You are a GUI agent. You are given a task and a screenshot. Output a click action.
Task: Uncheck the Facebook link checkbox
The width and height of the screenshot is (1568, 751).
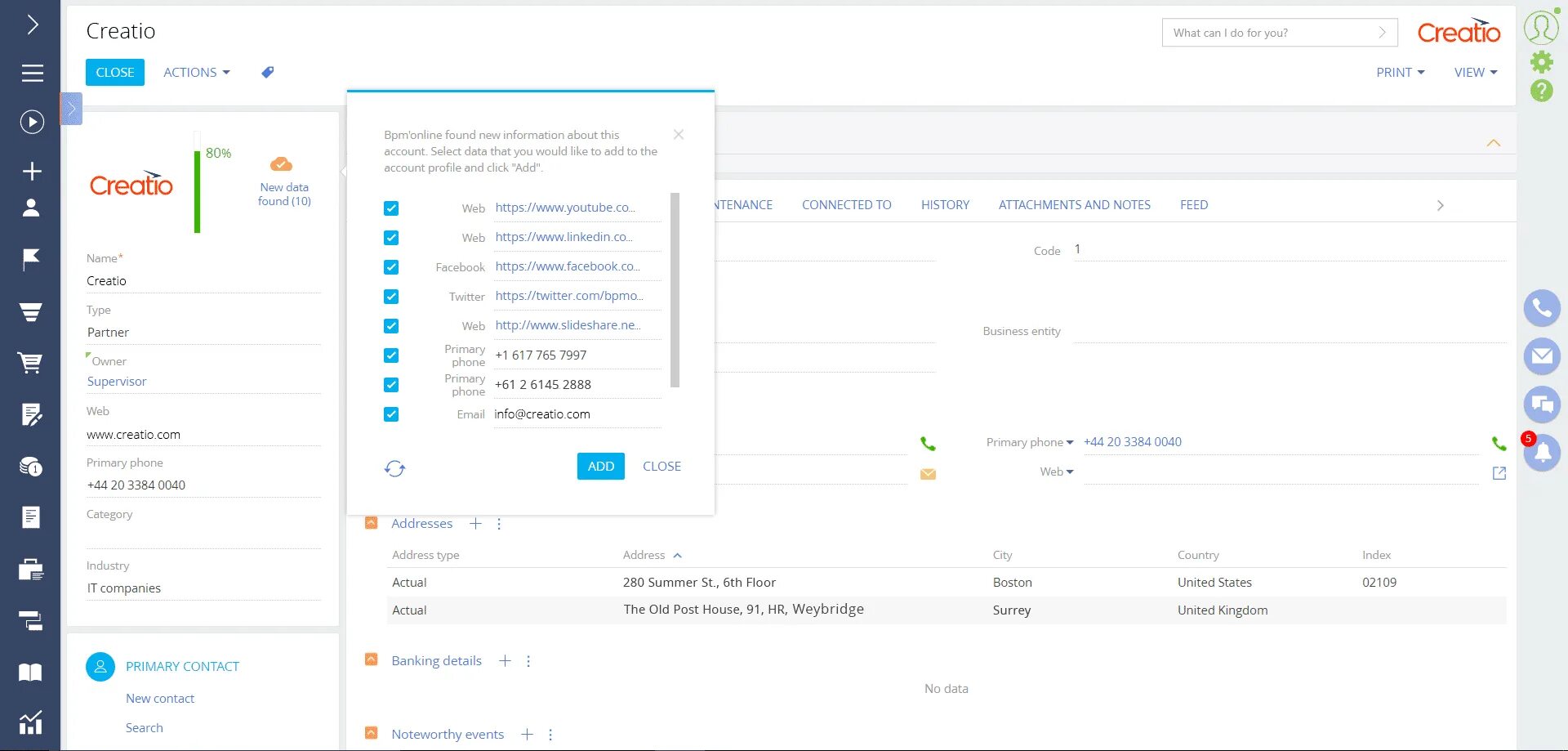point(391,267)
